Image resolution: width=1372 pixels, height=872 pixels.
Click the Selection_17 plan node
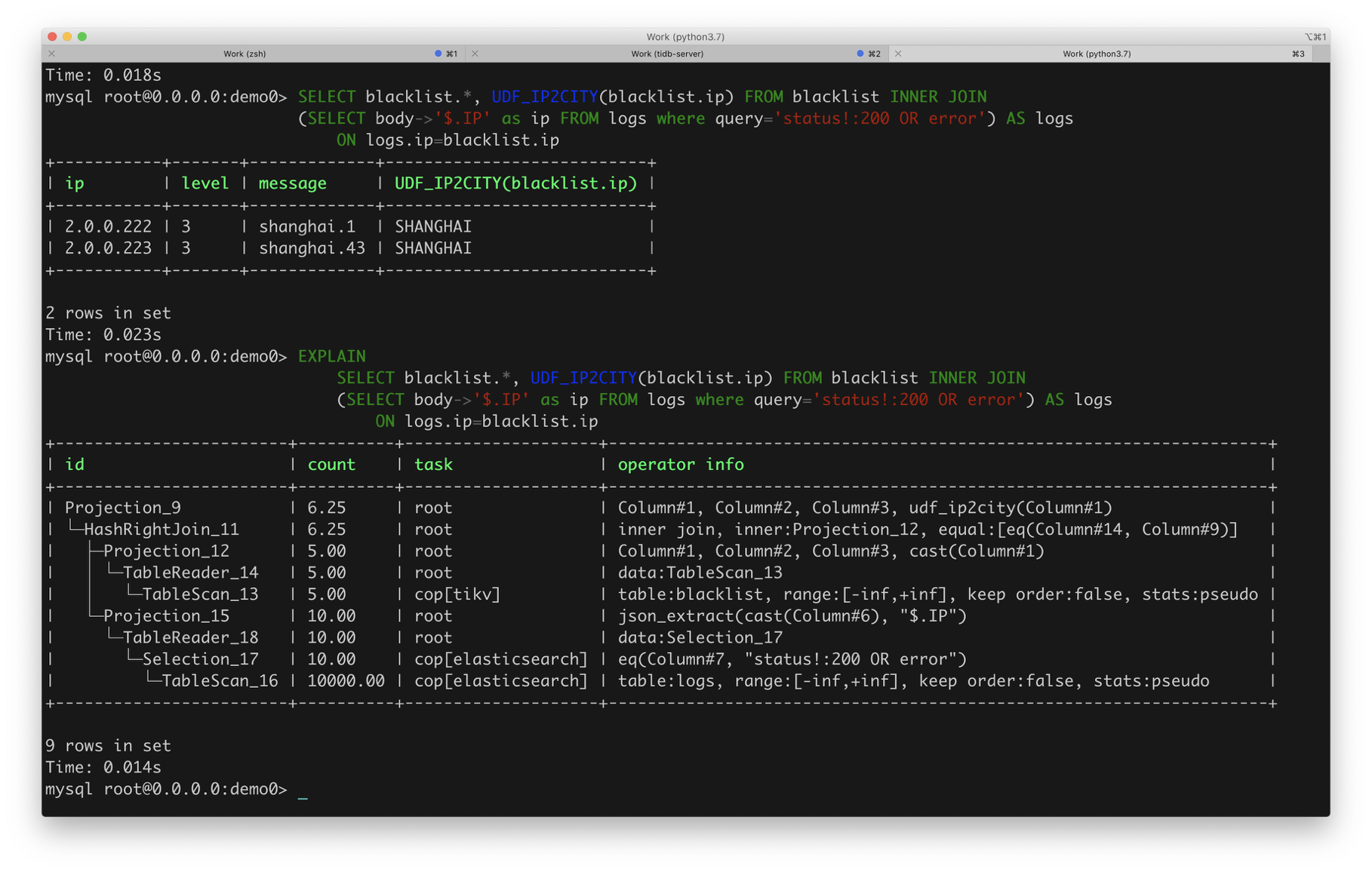point(200,659)
